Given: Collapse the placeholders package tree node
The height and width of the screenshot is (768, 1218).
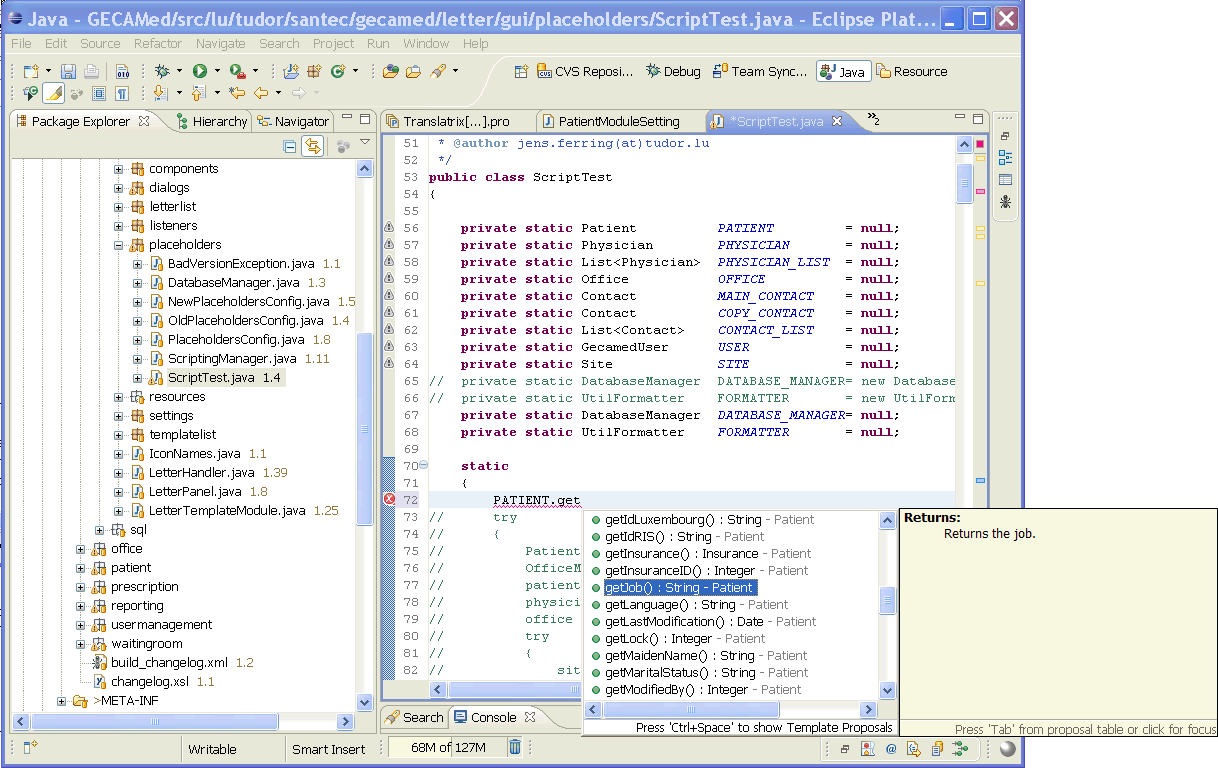Looking at the screenshot, I should tap(119, 245).
